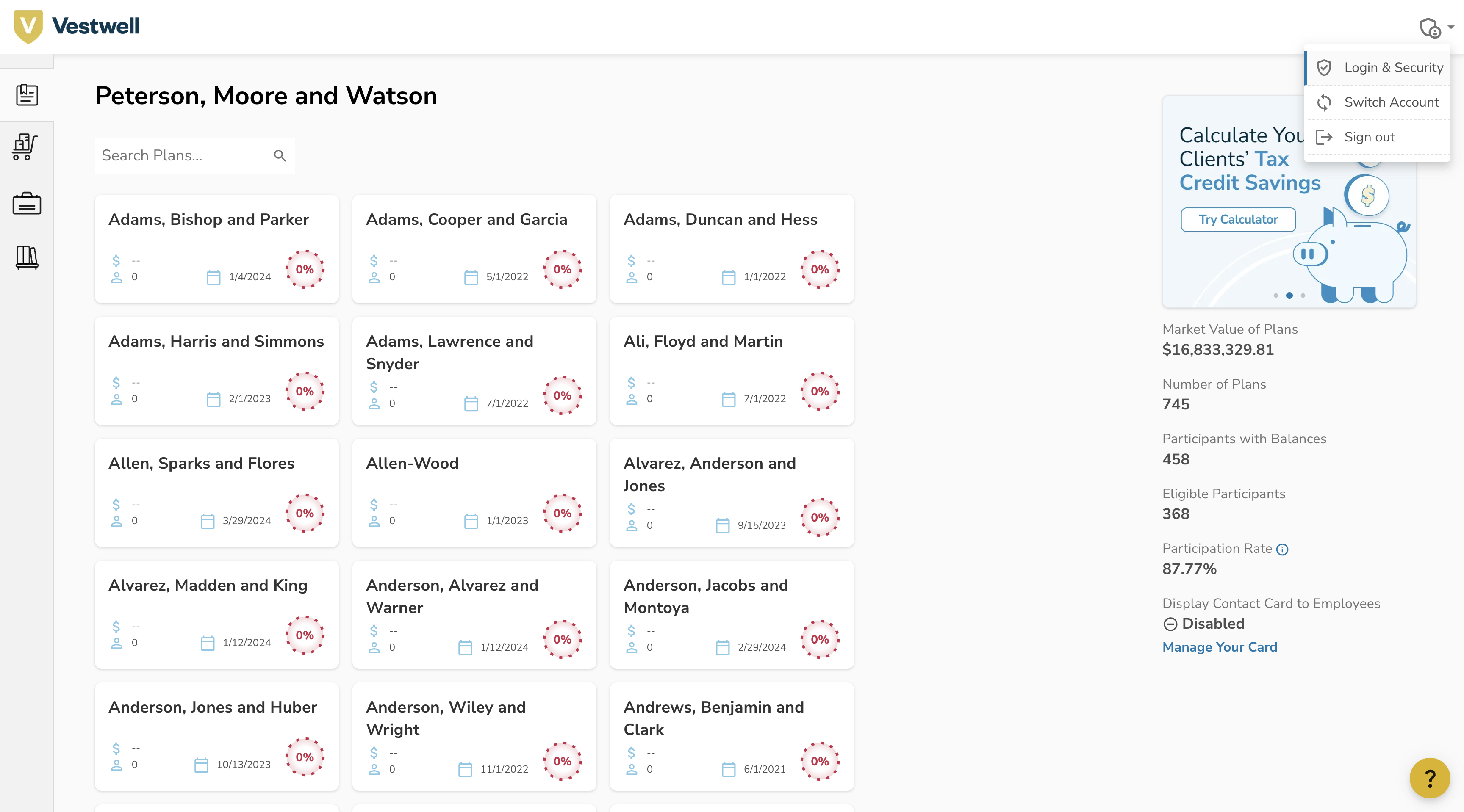Open the briefcase sidebar icon
Viewport: 1464px width, 812px height.
[x=27, y=203]
